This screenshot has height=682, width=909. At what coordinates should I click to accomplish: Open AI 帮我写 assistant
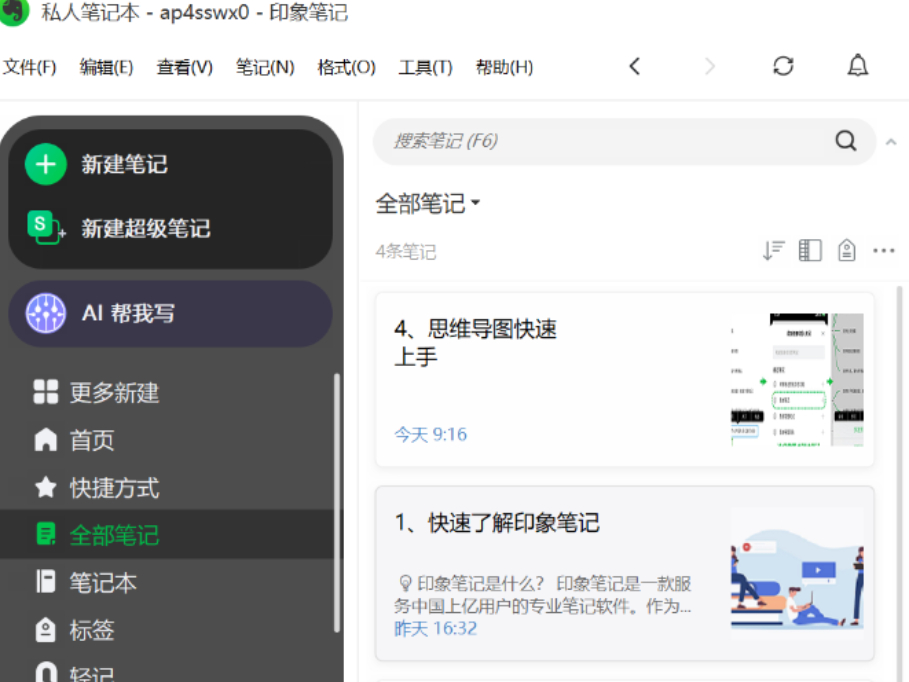pos(170,314)
